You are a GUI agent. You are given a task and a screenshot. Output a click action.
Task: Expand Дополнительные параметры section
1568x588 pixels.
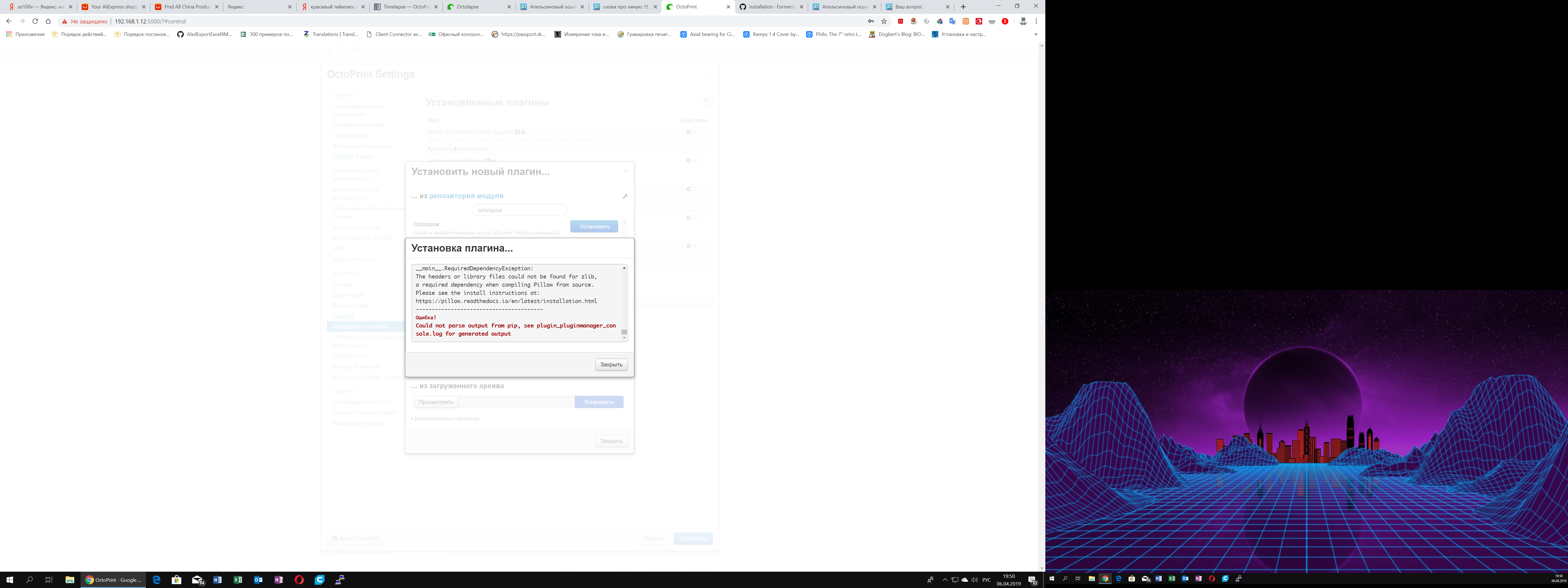click(446, 419)
